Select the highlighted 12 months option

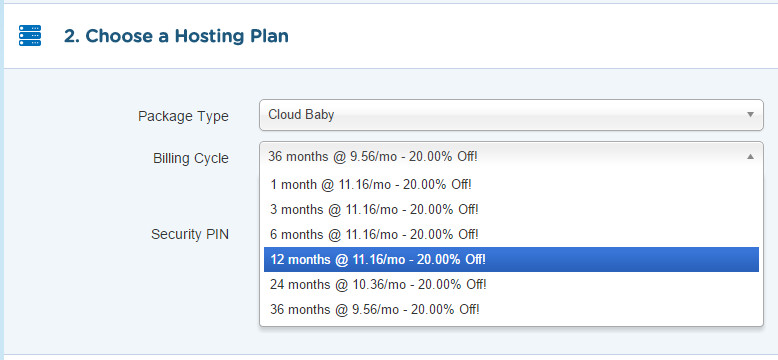(x=511, y=259)
